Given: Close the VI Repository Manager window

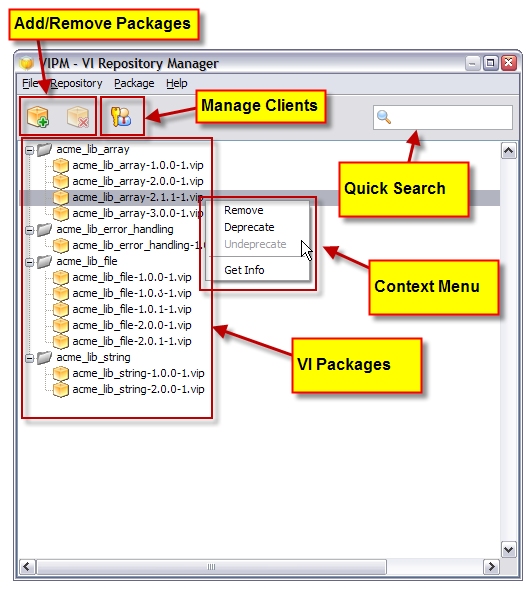Looking at the screenshot, I should (508, 63).
